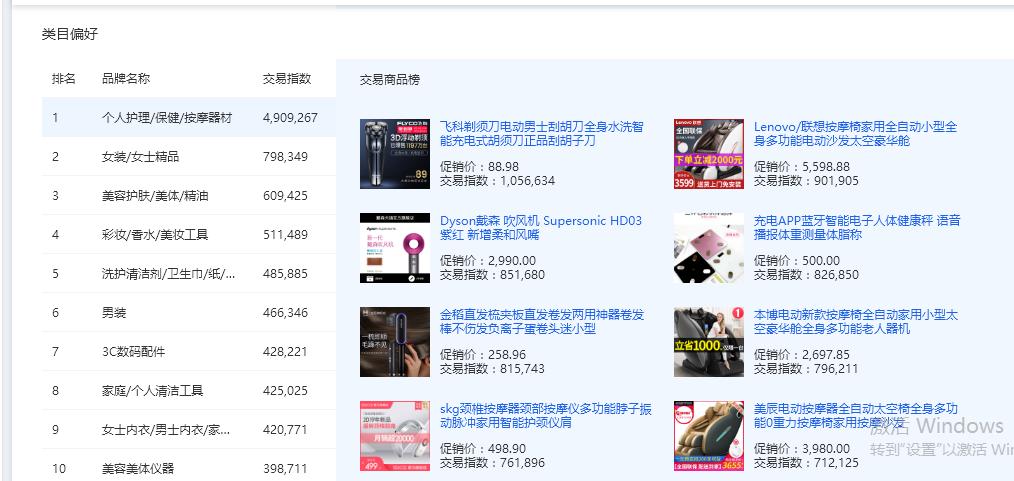Click the skg neck massager thumbnail
The height and width of the screenshot is (481, 1014).
click(x=394, y=436)
